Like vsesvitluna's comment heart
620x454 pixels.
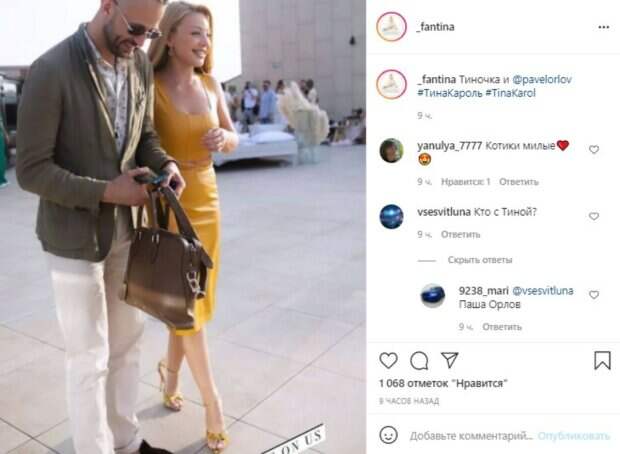tap(594, 216)
